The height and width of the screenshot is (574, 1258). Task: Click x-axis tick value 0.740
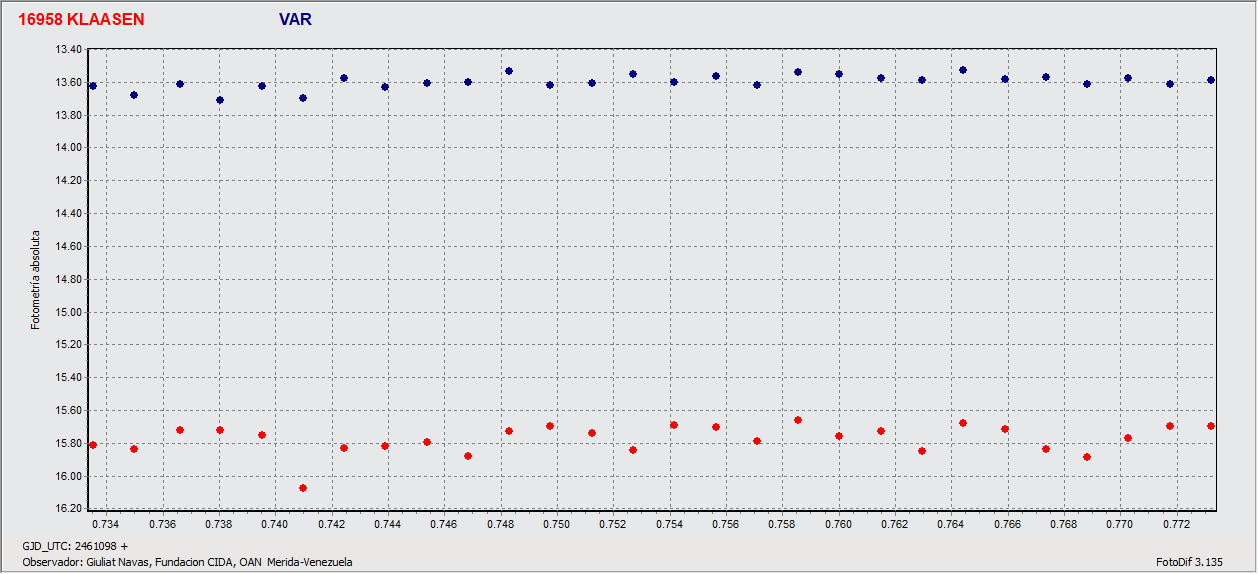274,524
